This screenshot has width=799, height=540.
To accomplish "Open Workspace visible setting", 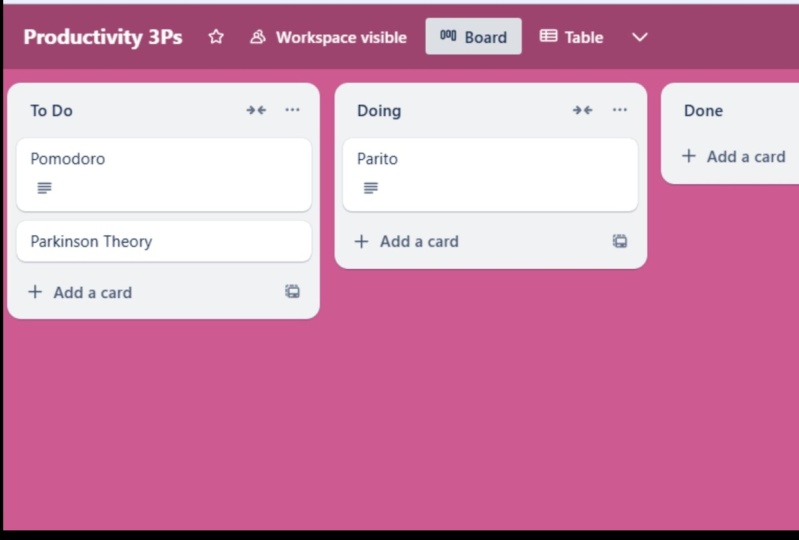I will click(x=328, y=37).
